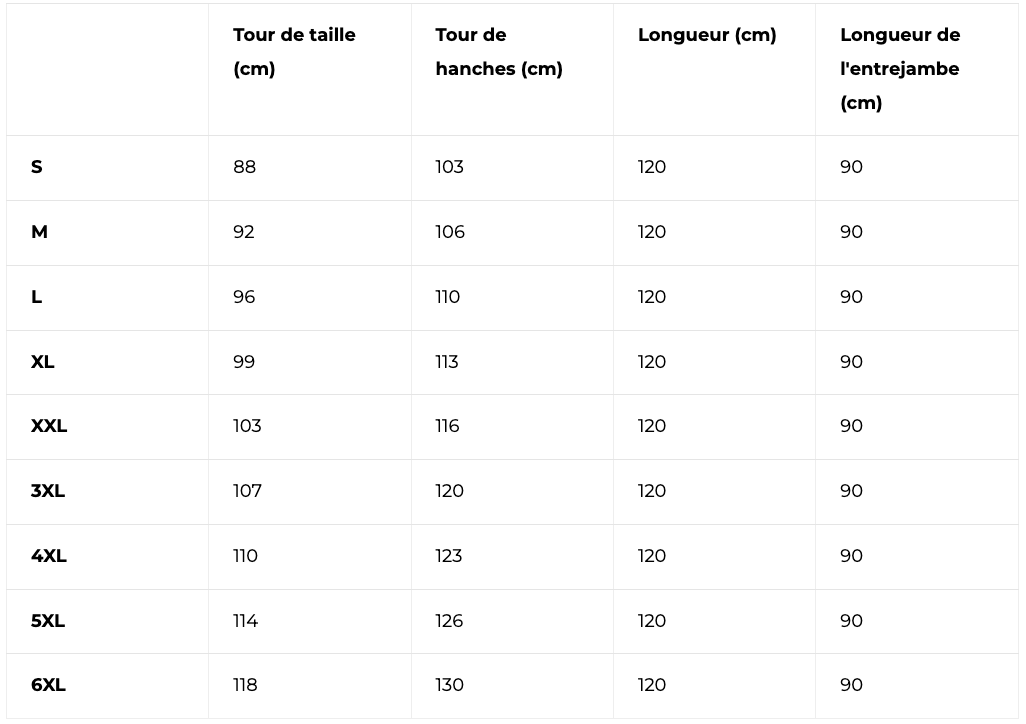Screen dimensions: 1026x724
Task: Select the 'Tour de hanches (cm)' header
Action: click(498, 52)
